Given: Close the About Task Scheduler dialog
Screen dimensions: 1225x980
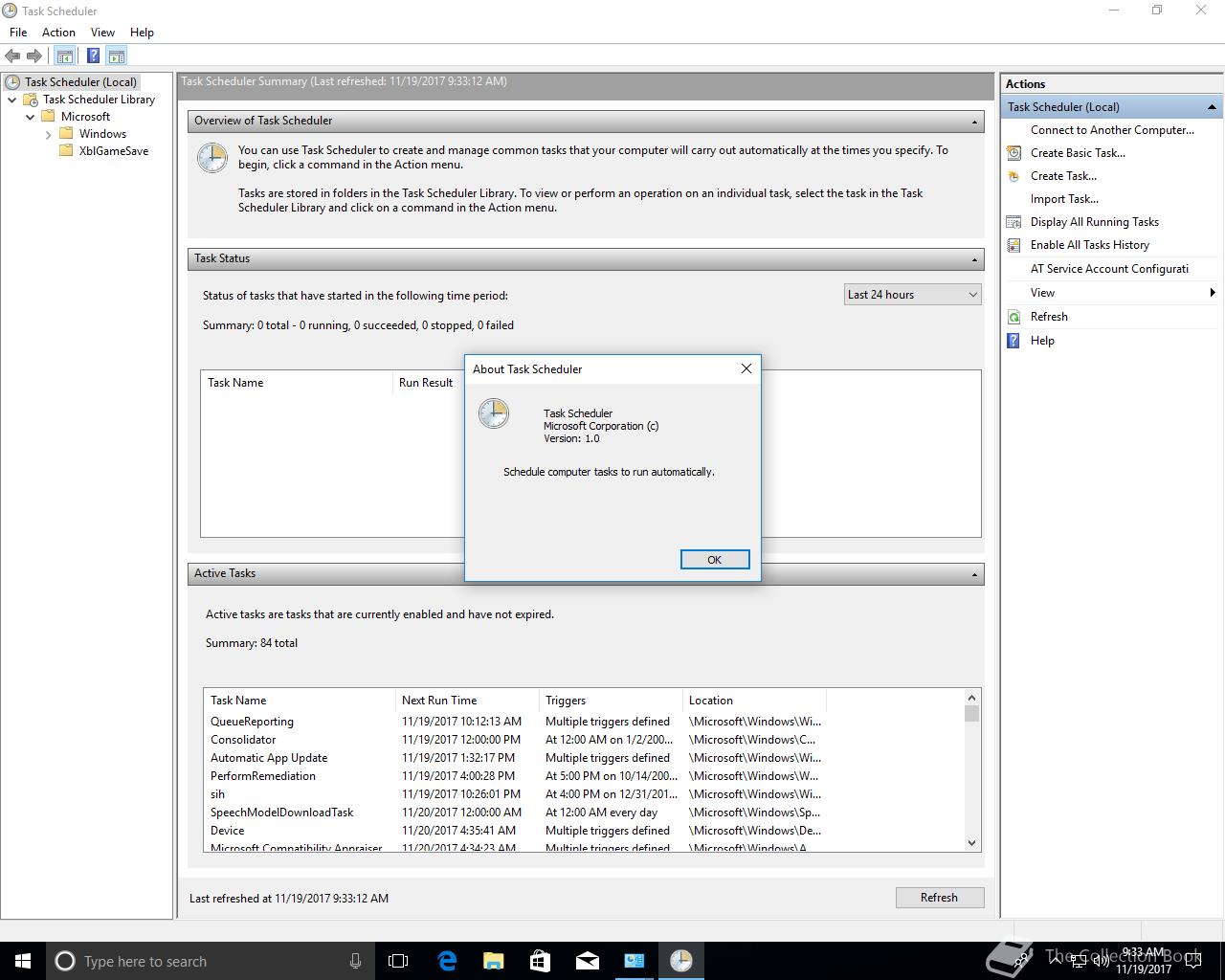Looking at the screenshot, I should [x=746, y=368].
